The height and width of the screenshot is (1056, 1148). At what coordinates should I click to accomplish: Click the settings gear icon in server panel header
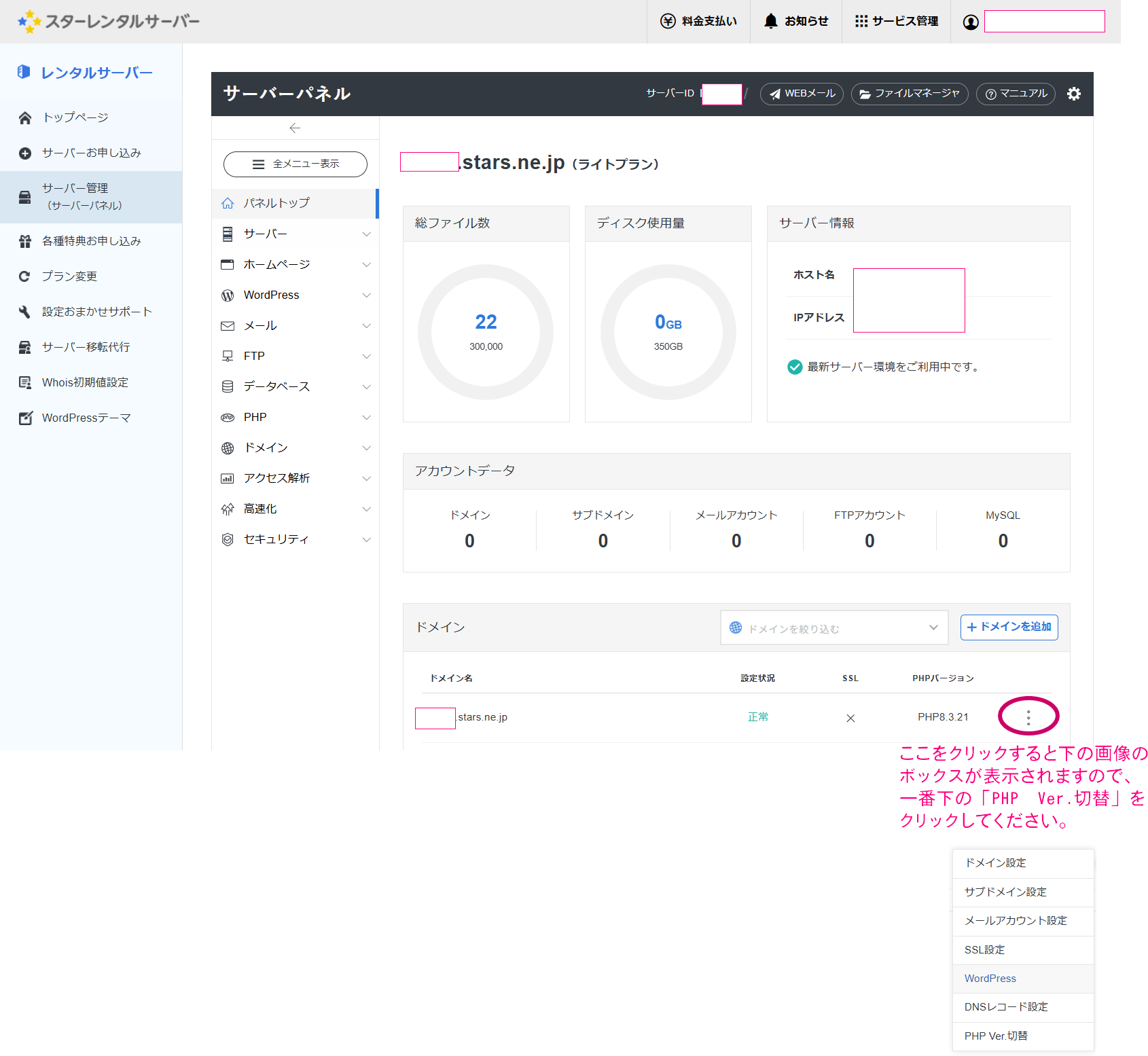click(1073, 94)
